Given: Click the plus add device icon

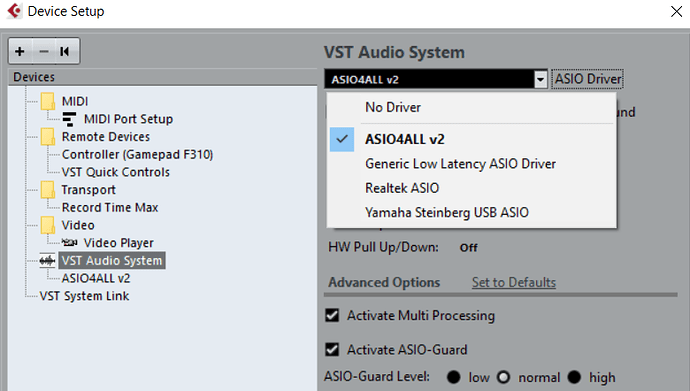Looking at the screenshot, I should click(x=20, y=51).
